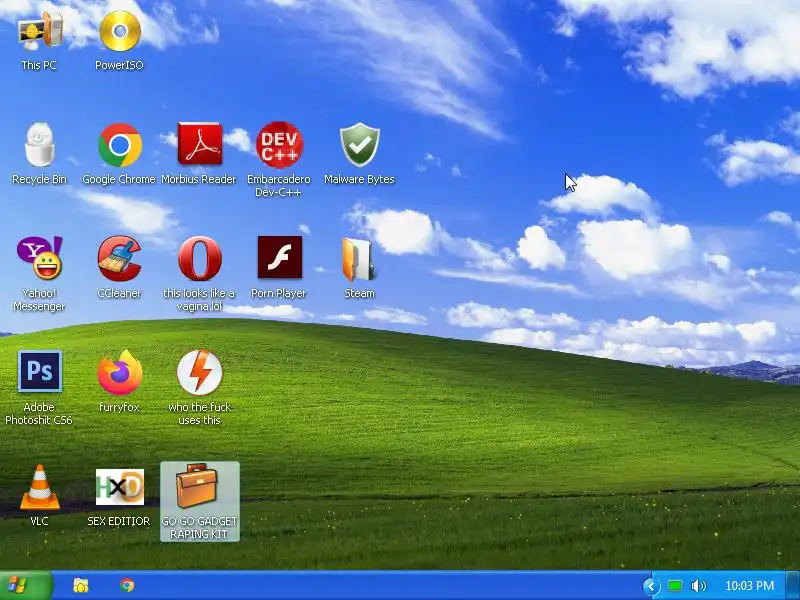Launch VLC traffic cone icon

click(39, 487)
